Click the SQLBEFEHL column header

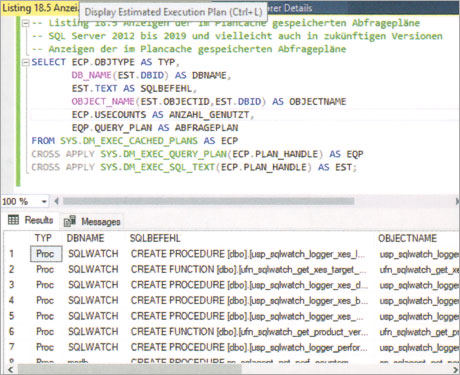coord(155,238)
